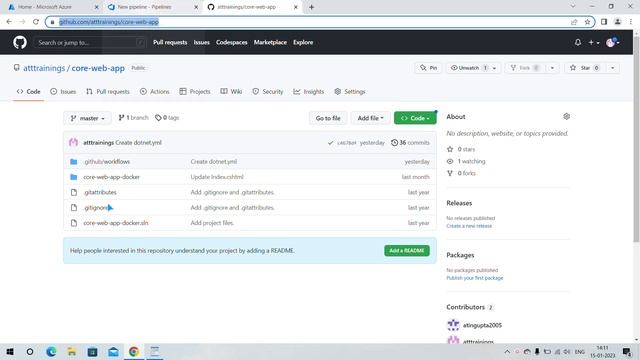Pin the repository
Screen dimensions: 640x360
click(429, 68)
